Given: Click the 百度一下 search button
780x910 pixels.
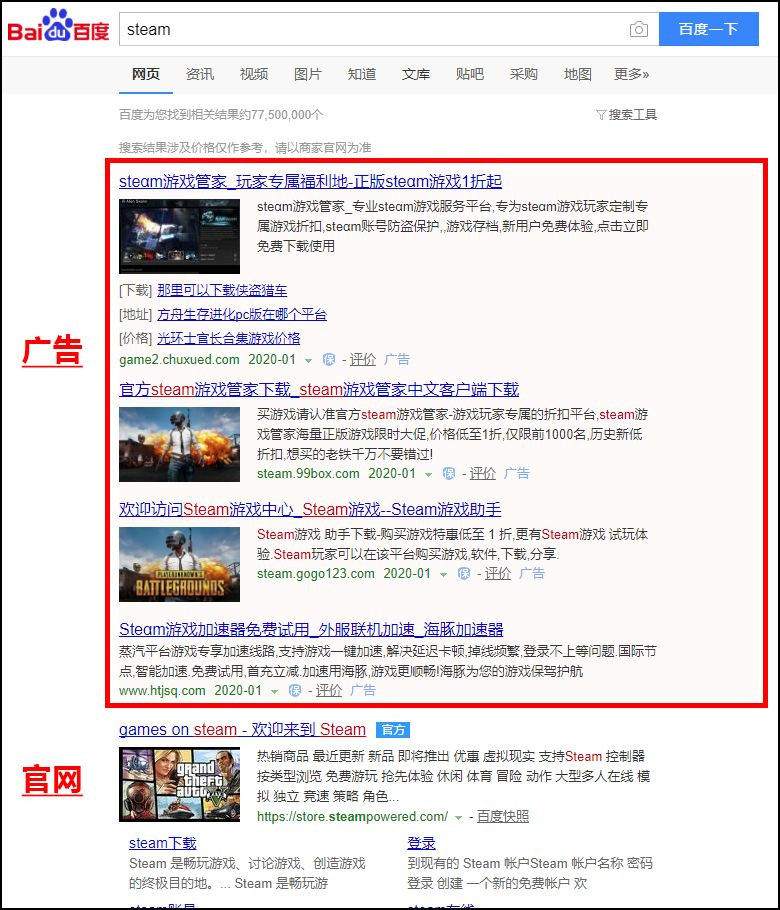Looking at the screenshot, I should [709, 29].
